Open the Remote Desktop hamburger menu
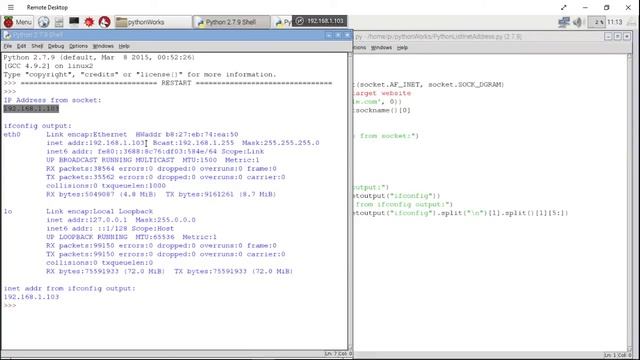Viewport: 640px width, 360px height. click(11, 7)
